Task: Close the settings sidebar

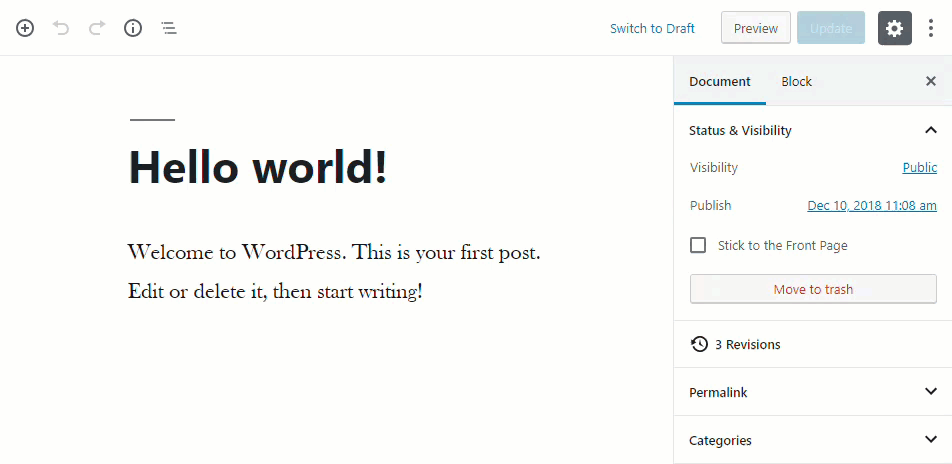Action: (931, 81)
